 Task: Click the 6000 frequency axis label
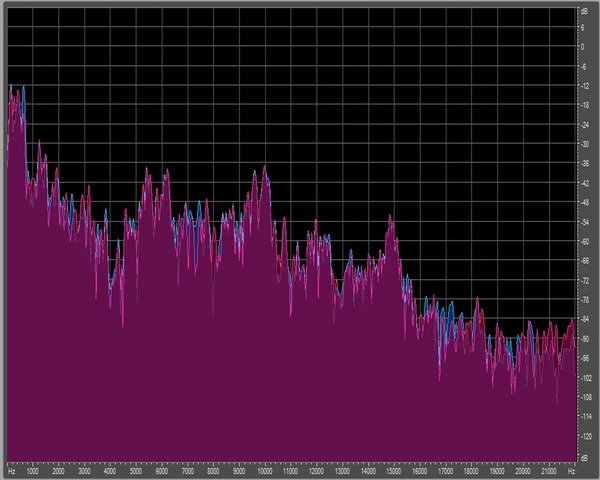coord(162,471)
